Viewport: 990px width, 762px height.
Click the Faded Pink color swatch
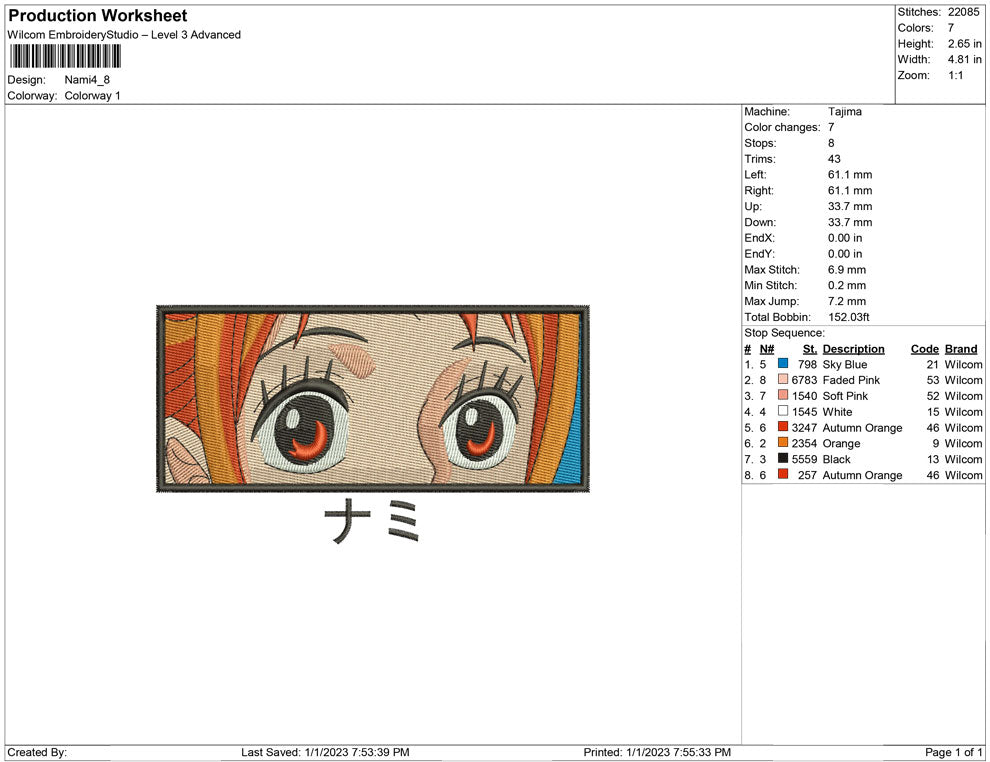point(783,379)
